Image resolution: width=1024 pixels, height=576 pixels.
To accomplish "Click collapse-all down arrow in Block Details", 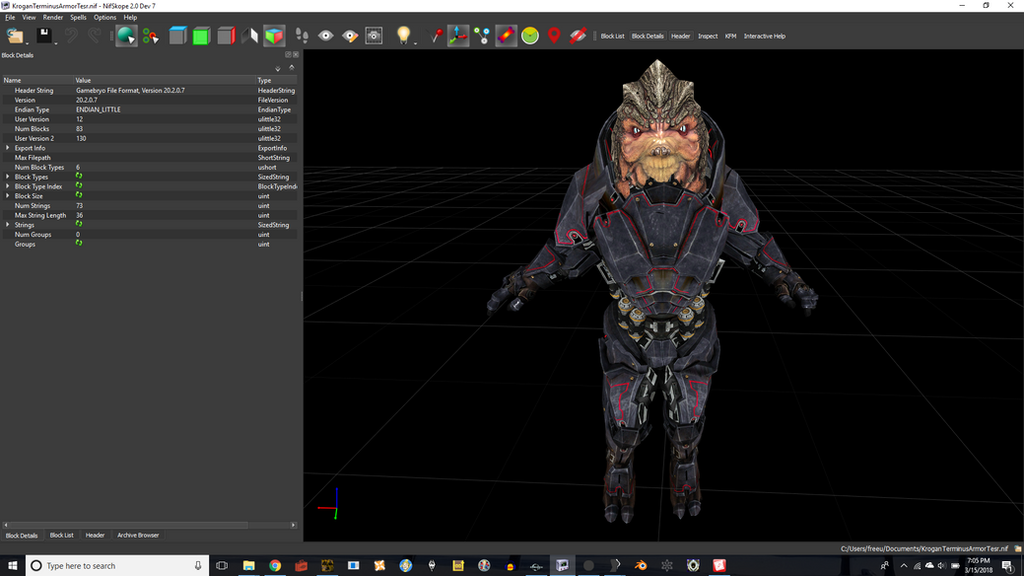I will click(278, 68).
